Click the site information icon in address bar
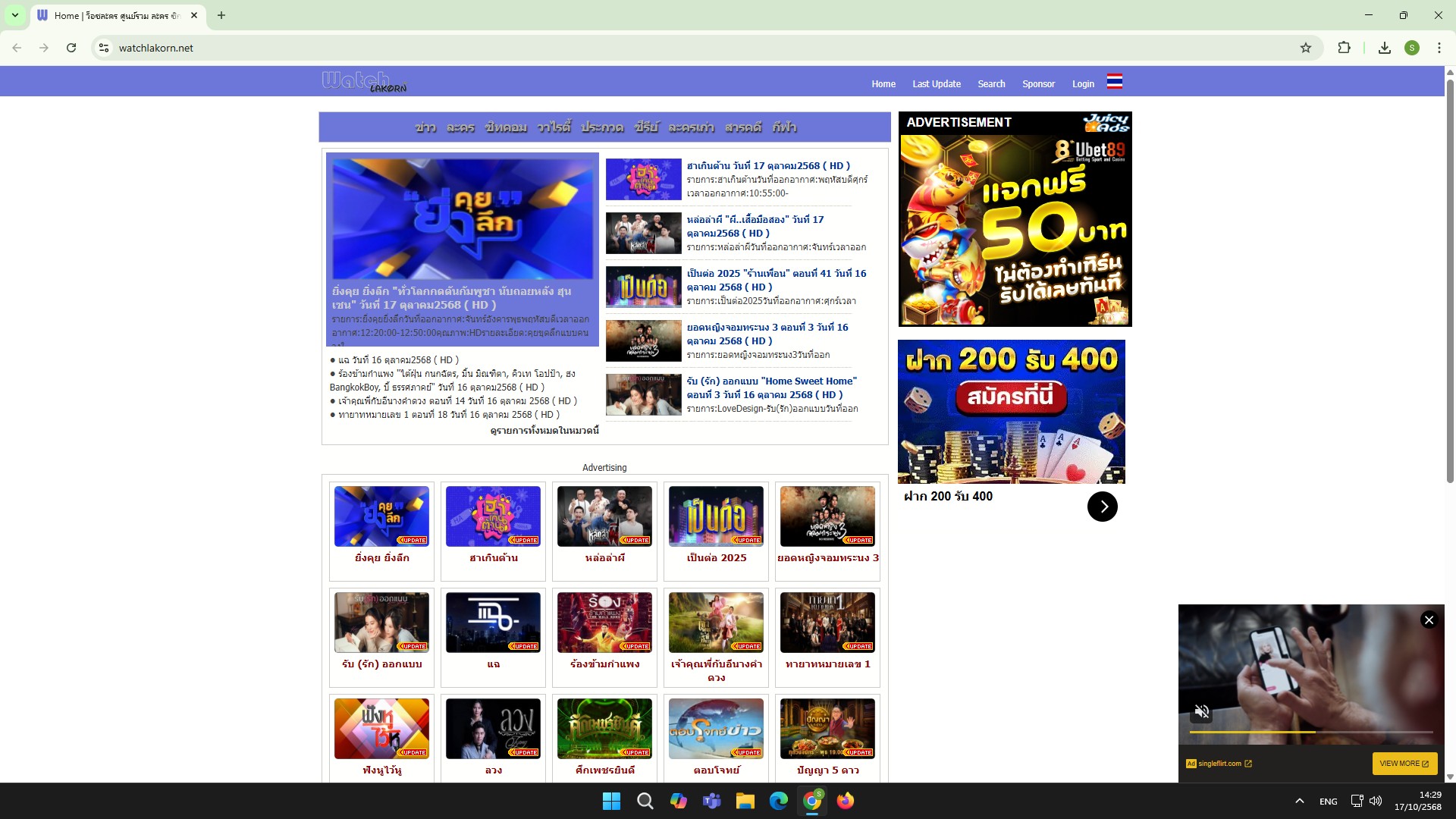The width and height of the screenshot is (1456, 819). click(105, 48)
